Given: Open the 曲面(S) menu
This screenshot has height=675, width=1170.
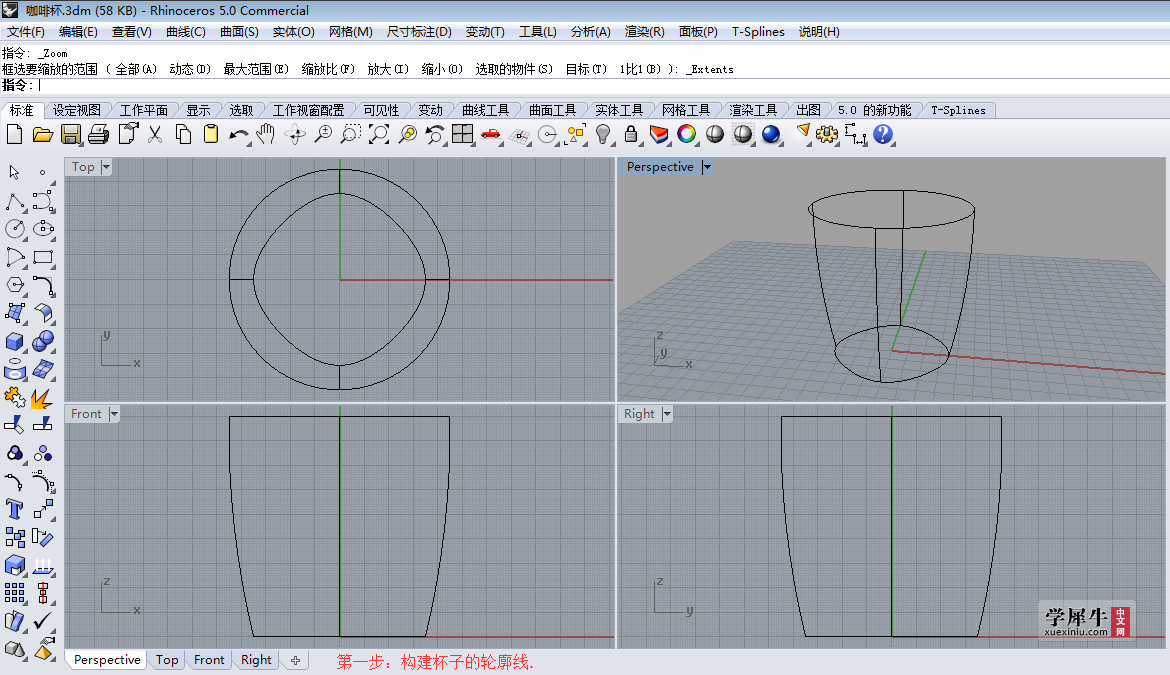Looking at the screenshot, I should pyautogui.click(x=240, y=31).
